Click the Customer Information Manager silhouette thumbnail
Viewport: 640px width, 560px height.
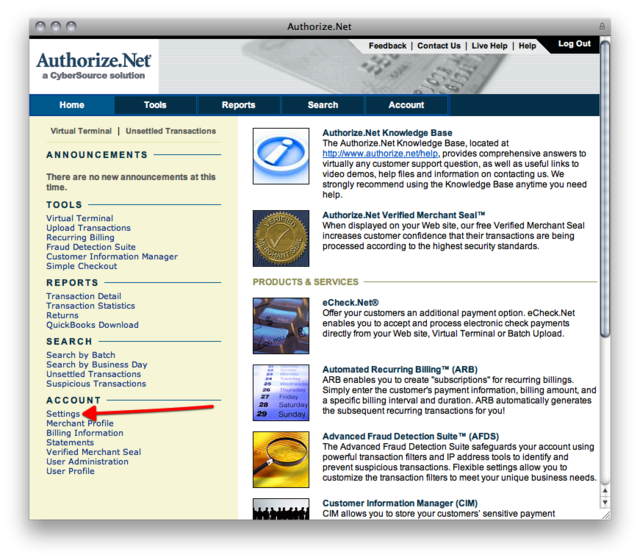tap(281, 509)
